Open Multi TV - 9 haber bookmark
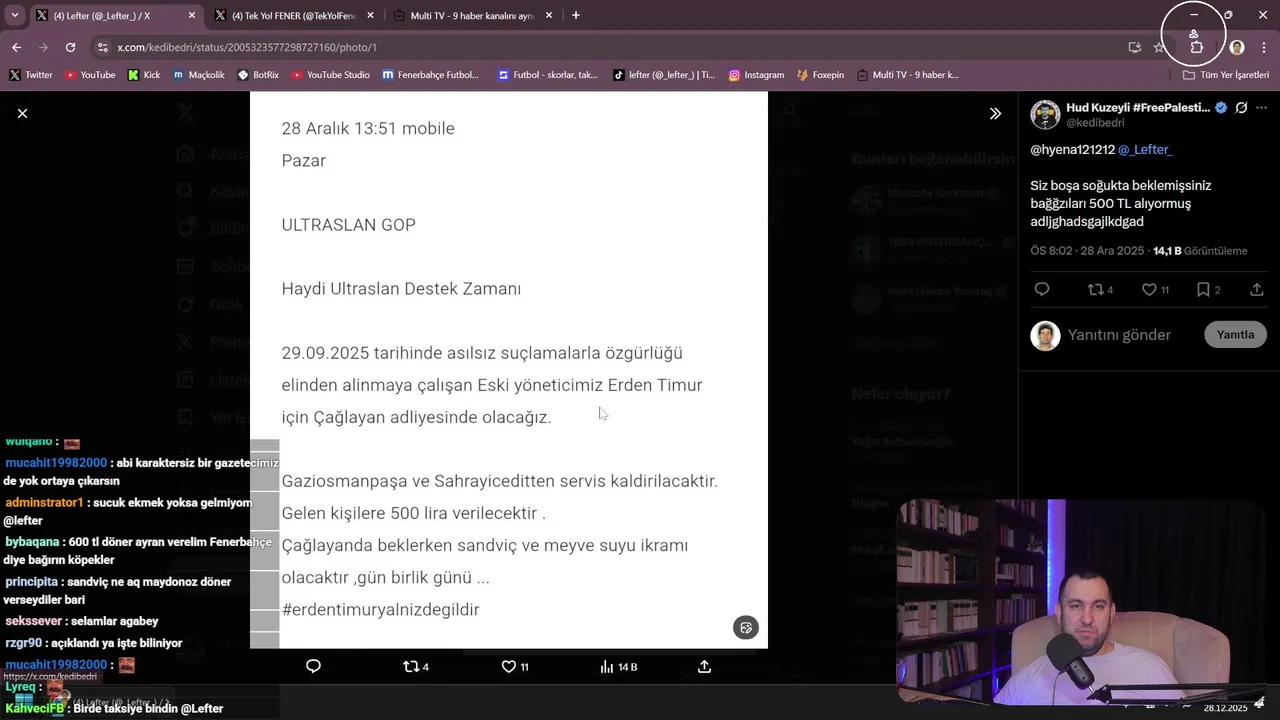This screenshot has height=720, width=1280. 907,75
